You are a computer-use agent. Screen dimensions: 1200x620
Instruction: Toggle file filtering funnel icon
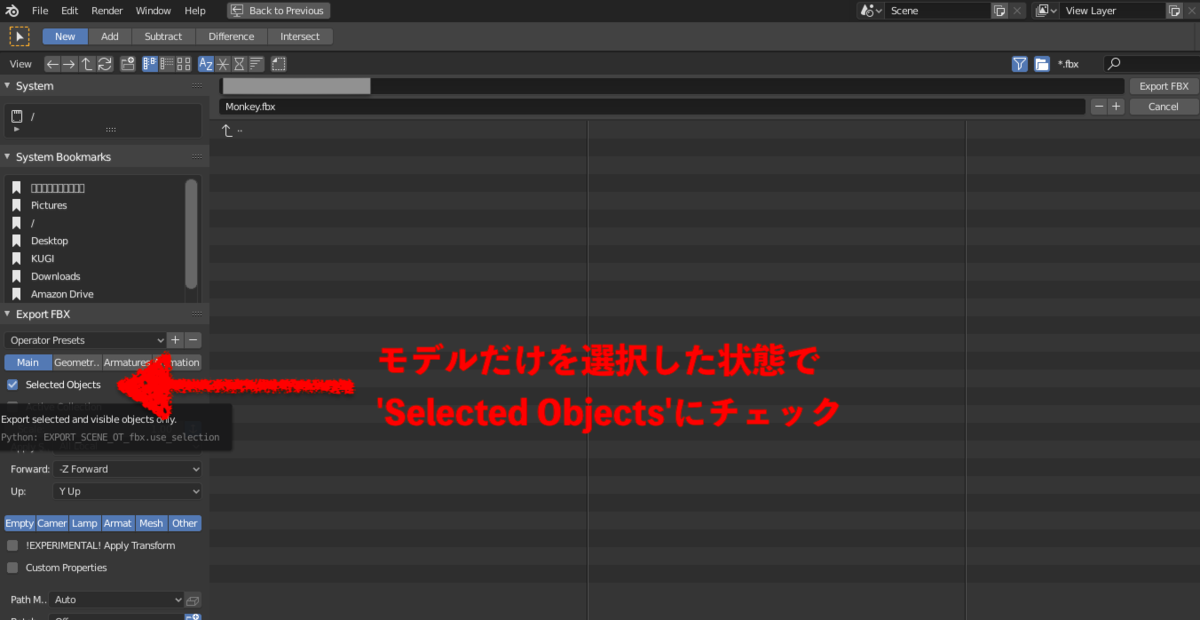[1019, 64]
